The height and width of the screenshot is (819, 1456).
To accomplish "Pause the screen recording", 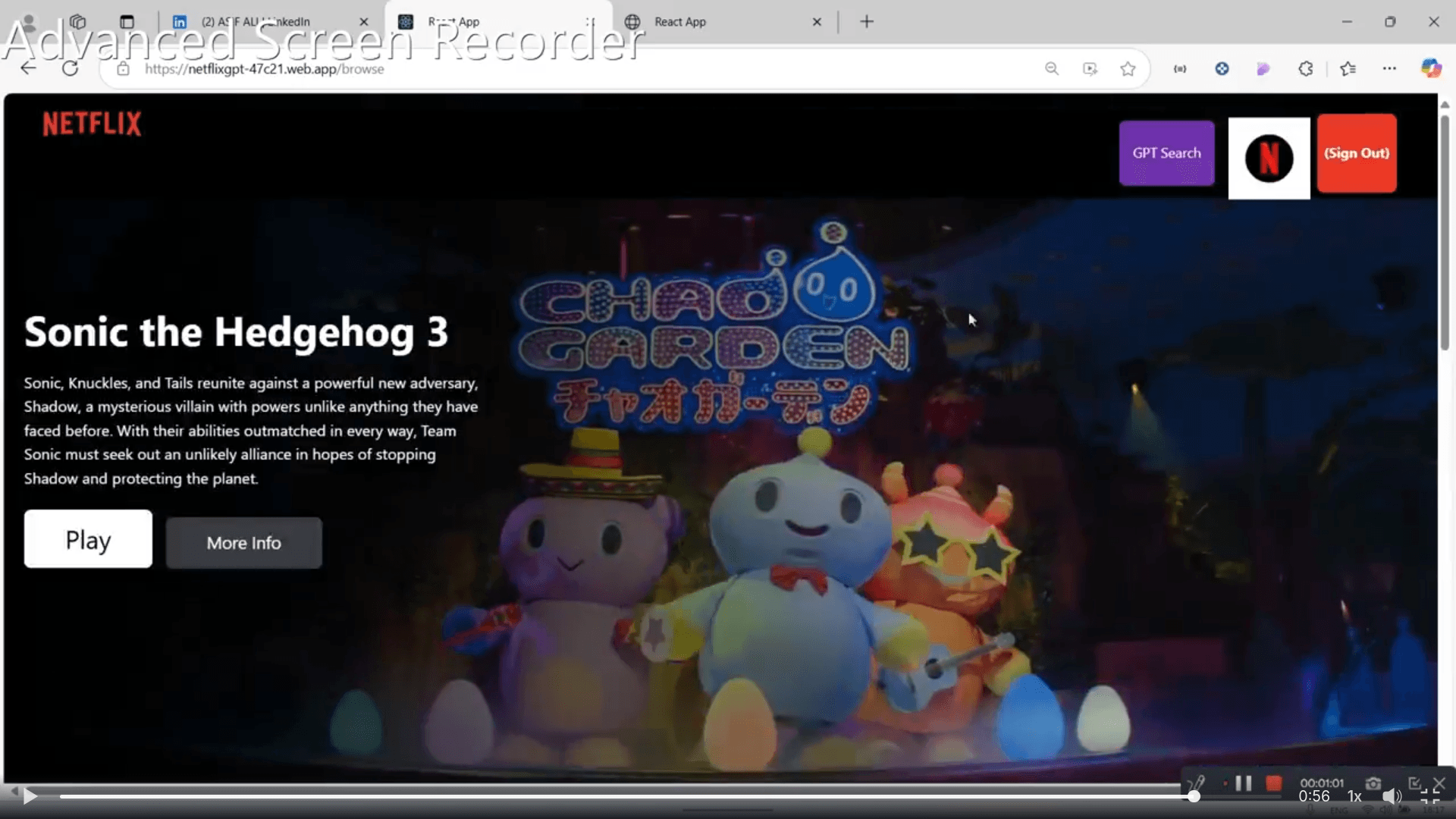I will click(x=1243, y=783).
